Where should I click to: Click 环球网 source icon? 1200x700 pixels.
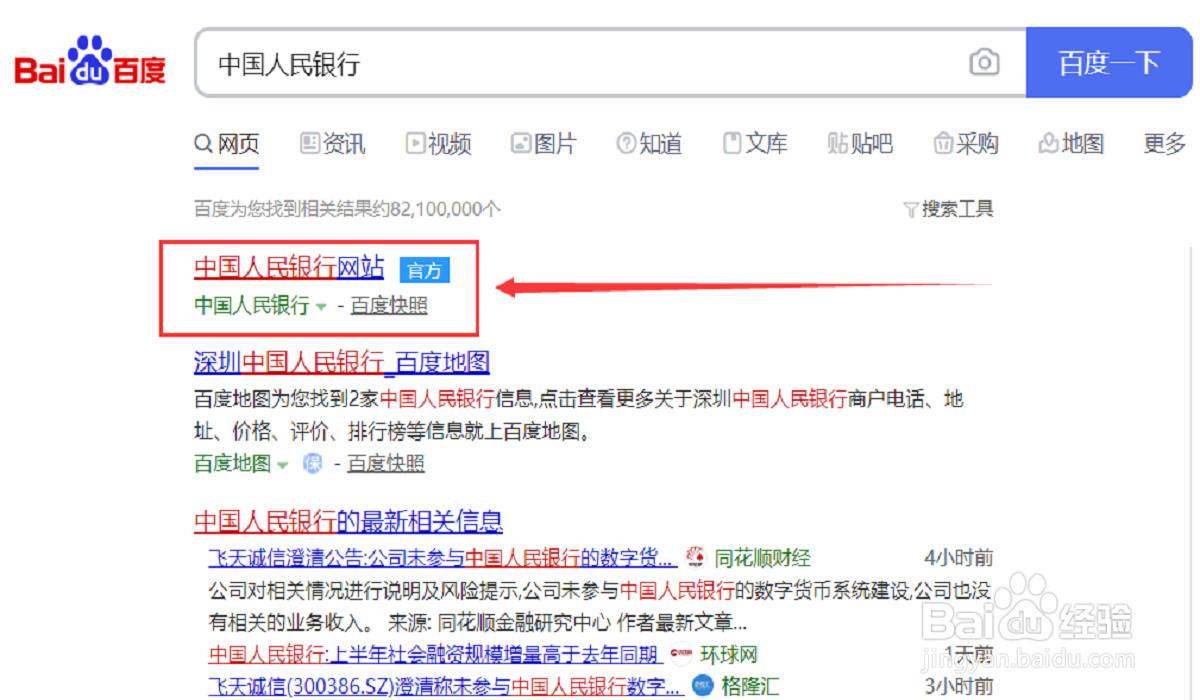point(682,656)
